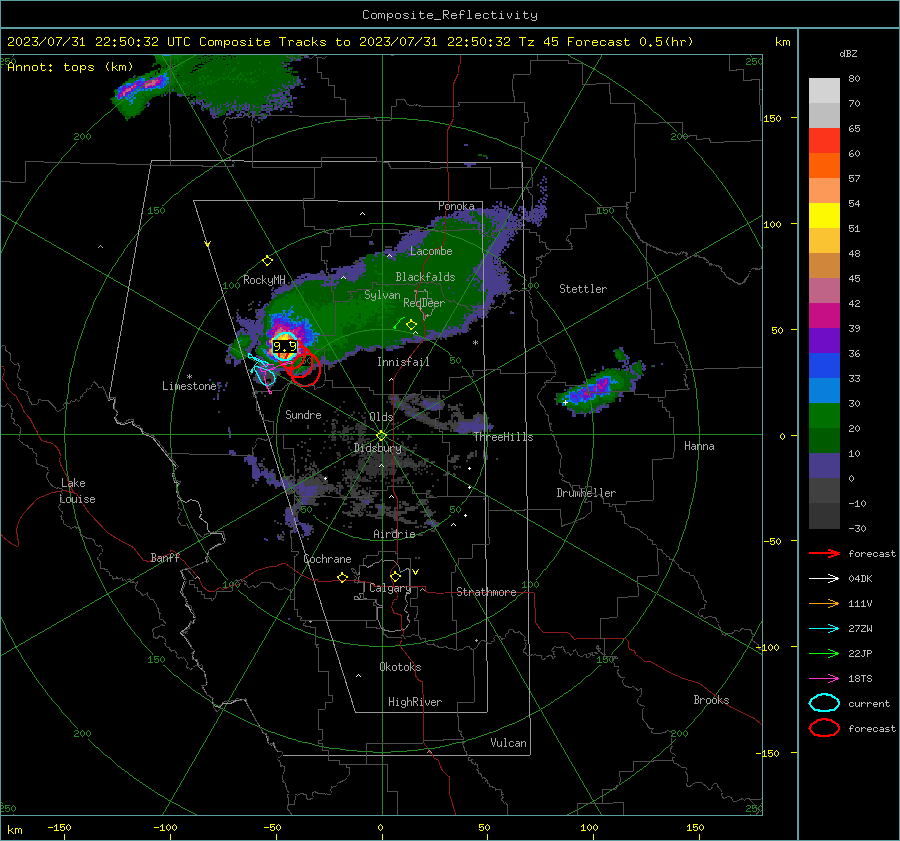This screenshot has width=900, height=841.
Task: Click the RedDeer city label
Action: [x=424, y=303]
